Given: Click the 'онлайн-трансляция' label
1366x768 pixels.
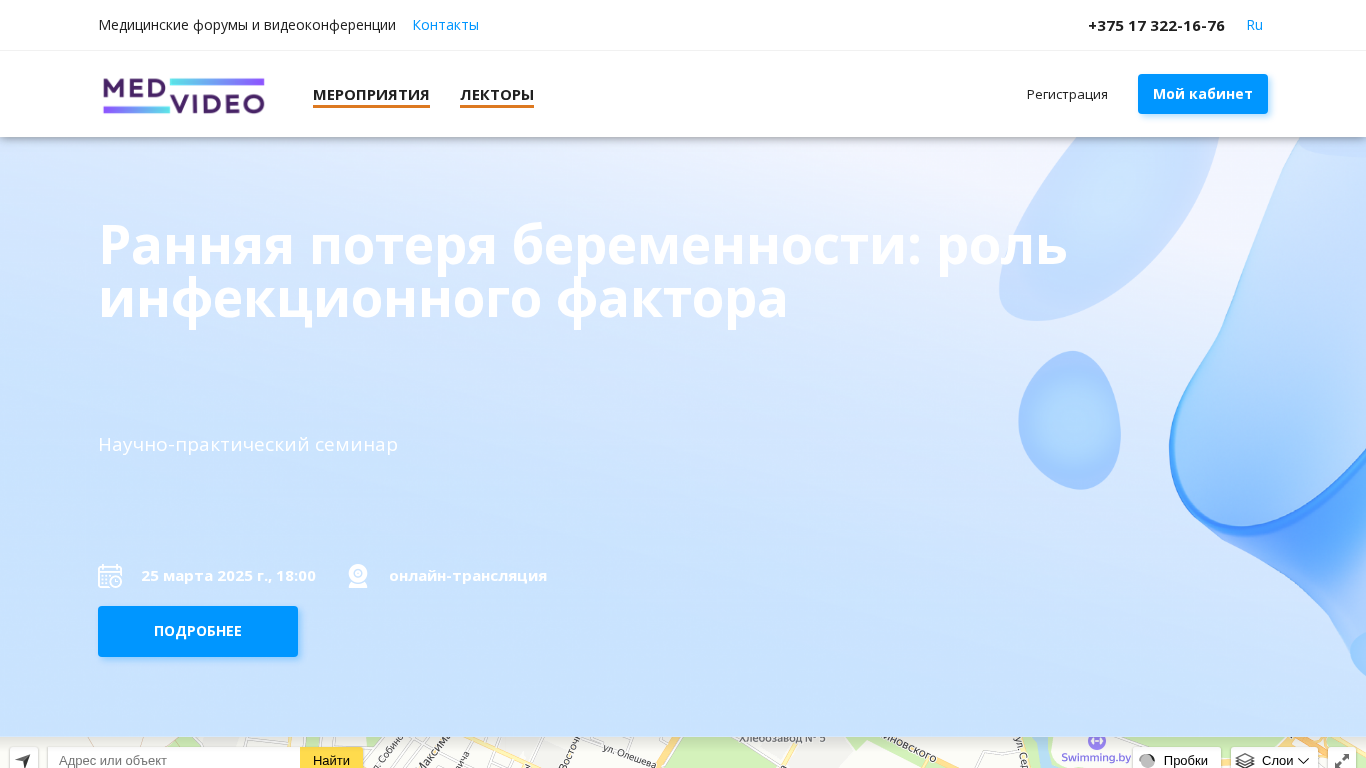Looking at the screenshot, I should (x=468, y=576).
